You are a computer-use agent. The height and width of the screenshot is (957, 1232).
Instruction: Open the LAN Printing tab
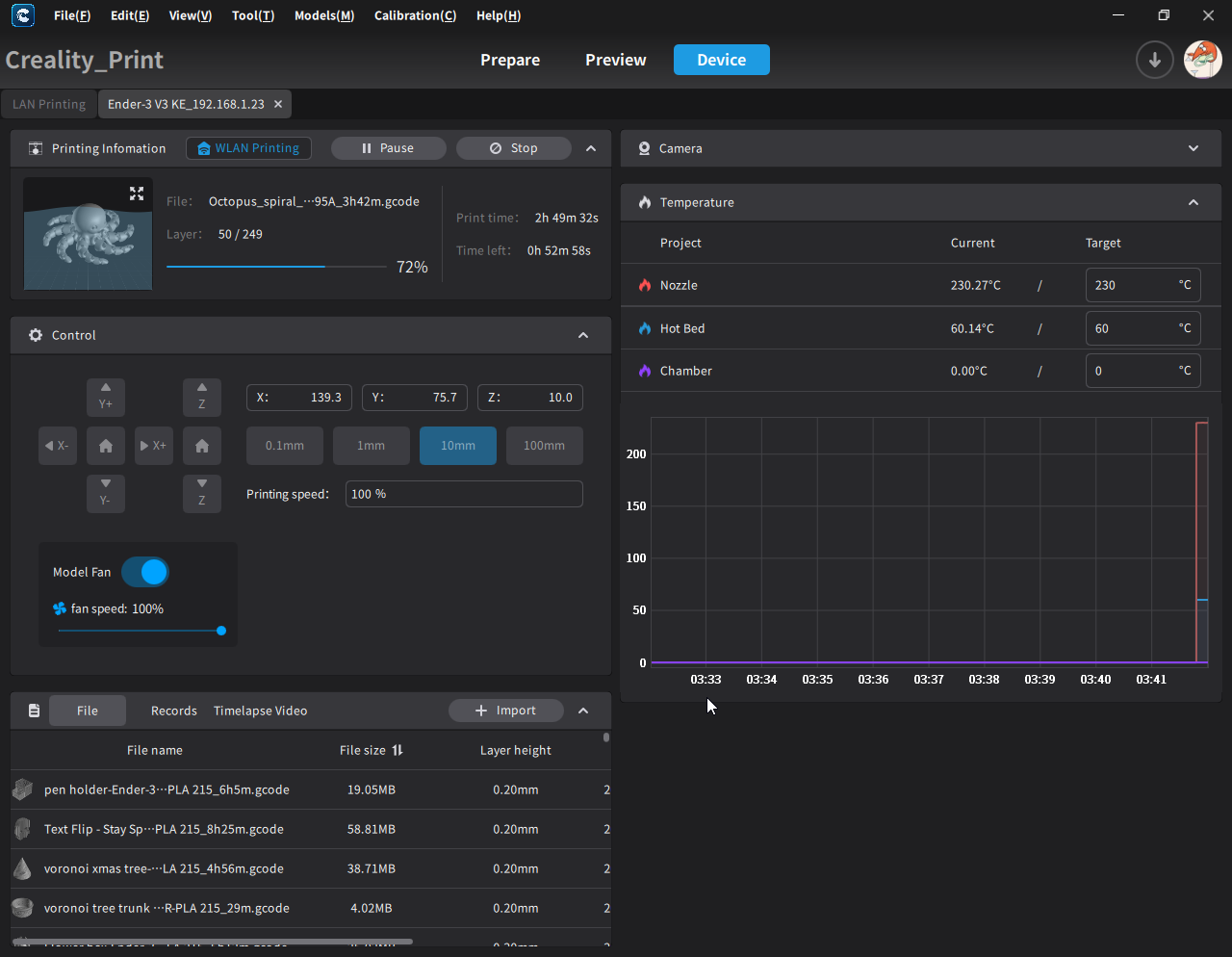(49, 104)
